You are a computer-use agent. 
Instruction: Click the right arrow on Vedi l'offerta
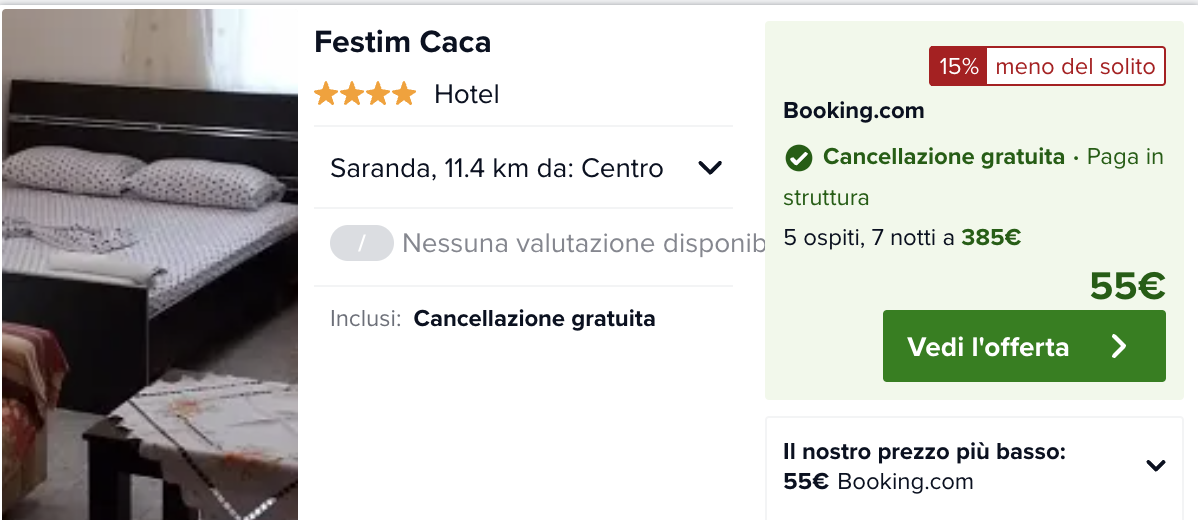click(1119, 347)
